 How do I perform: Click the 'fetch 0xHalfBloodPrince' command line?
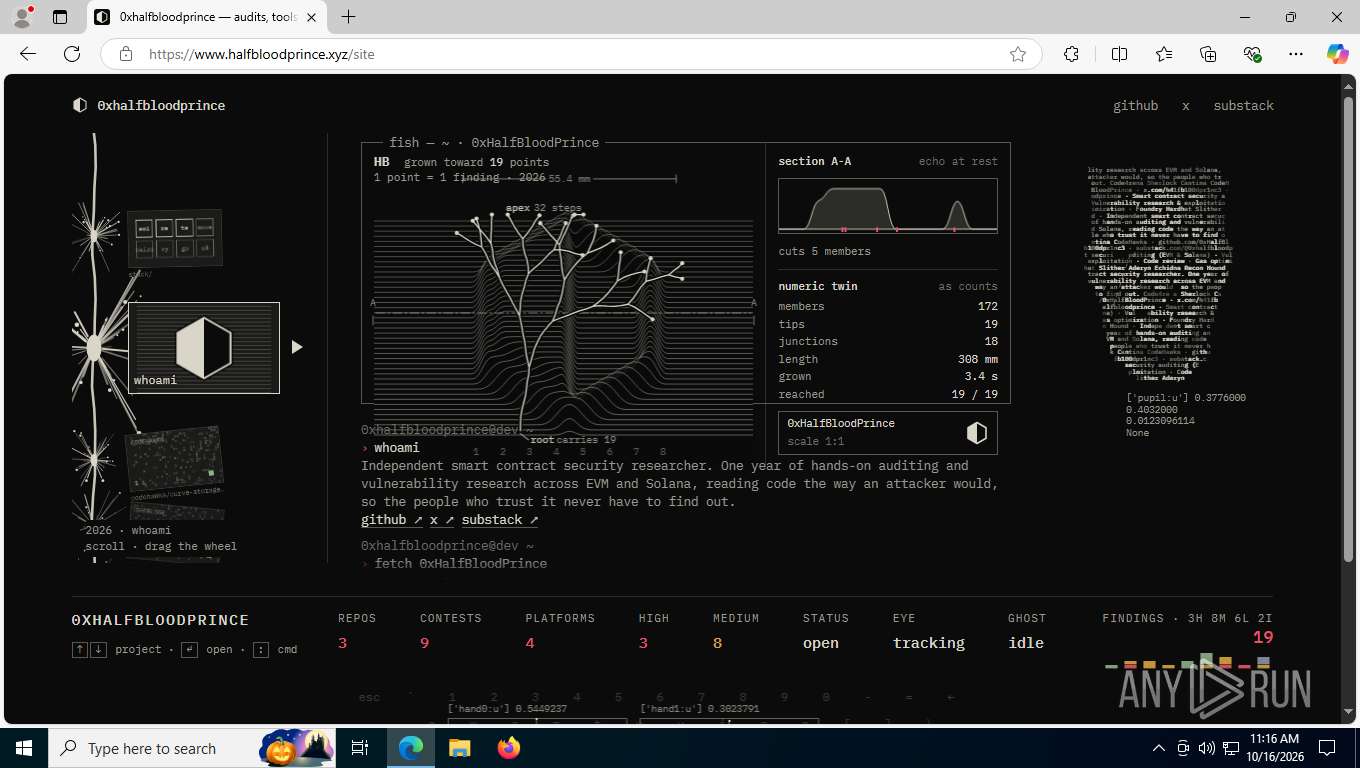[461, 564]
